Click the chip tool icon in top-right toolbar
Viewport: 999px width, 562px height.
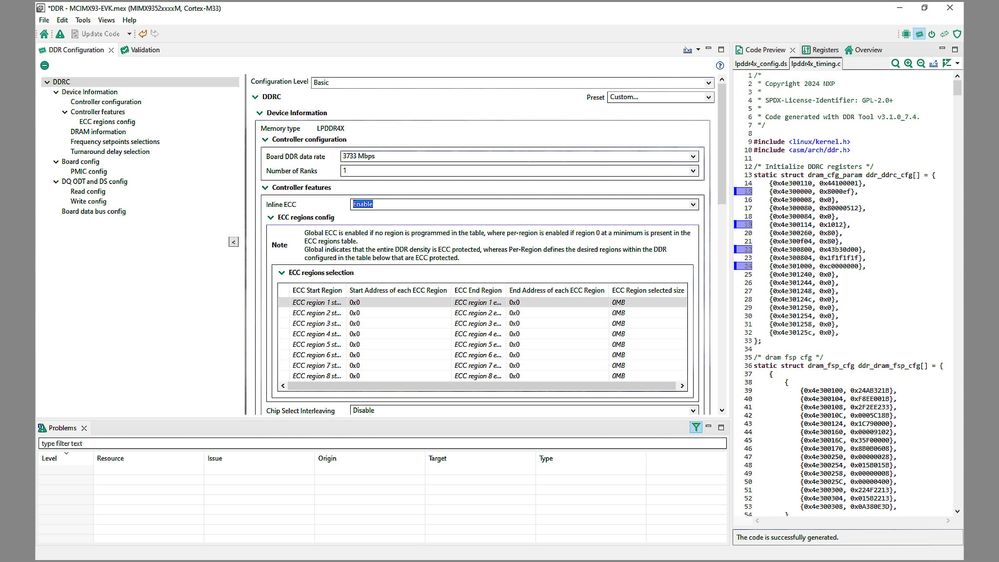pos(906,34)
